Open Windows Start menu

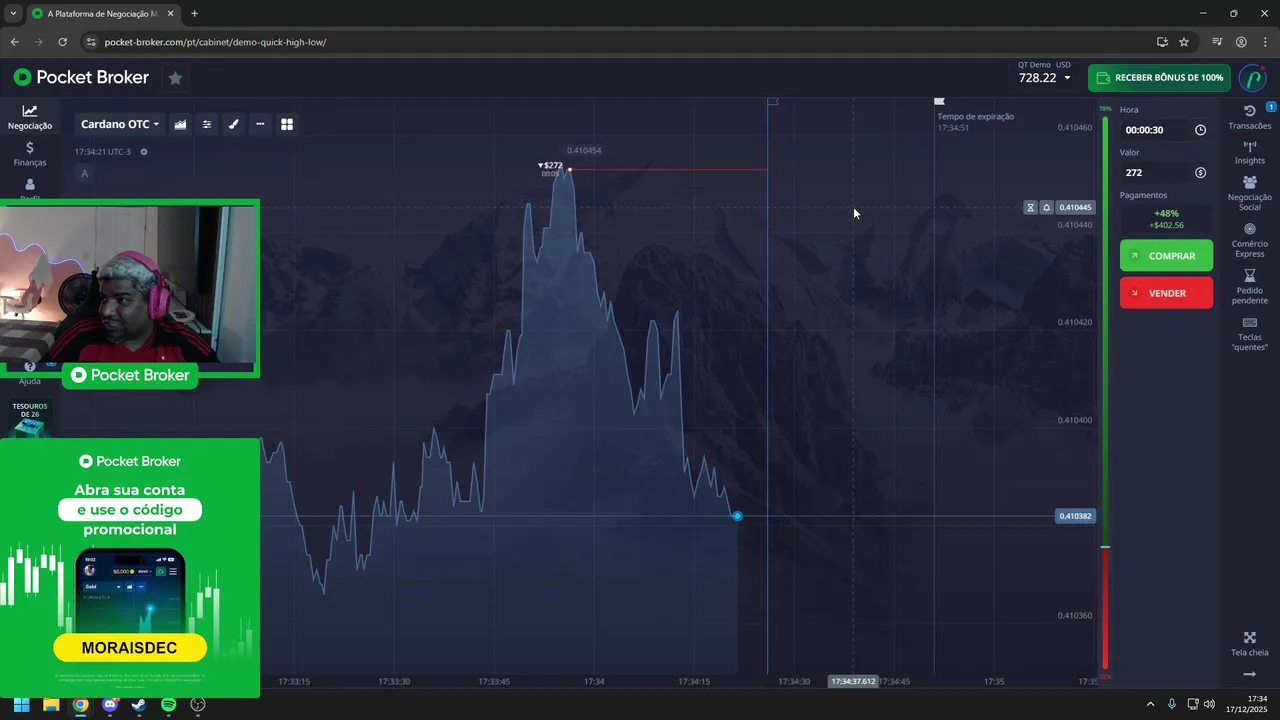click(21, 704)
